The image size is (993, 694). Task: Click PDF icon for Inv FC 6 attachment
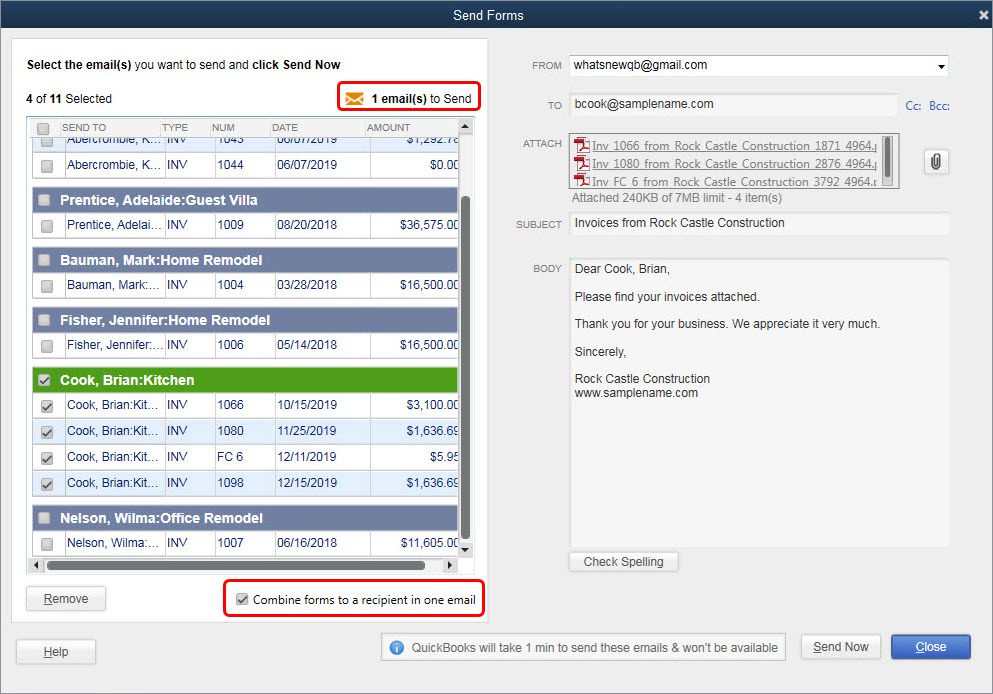(x=582, y=181)
